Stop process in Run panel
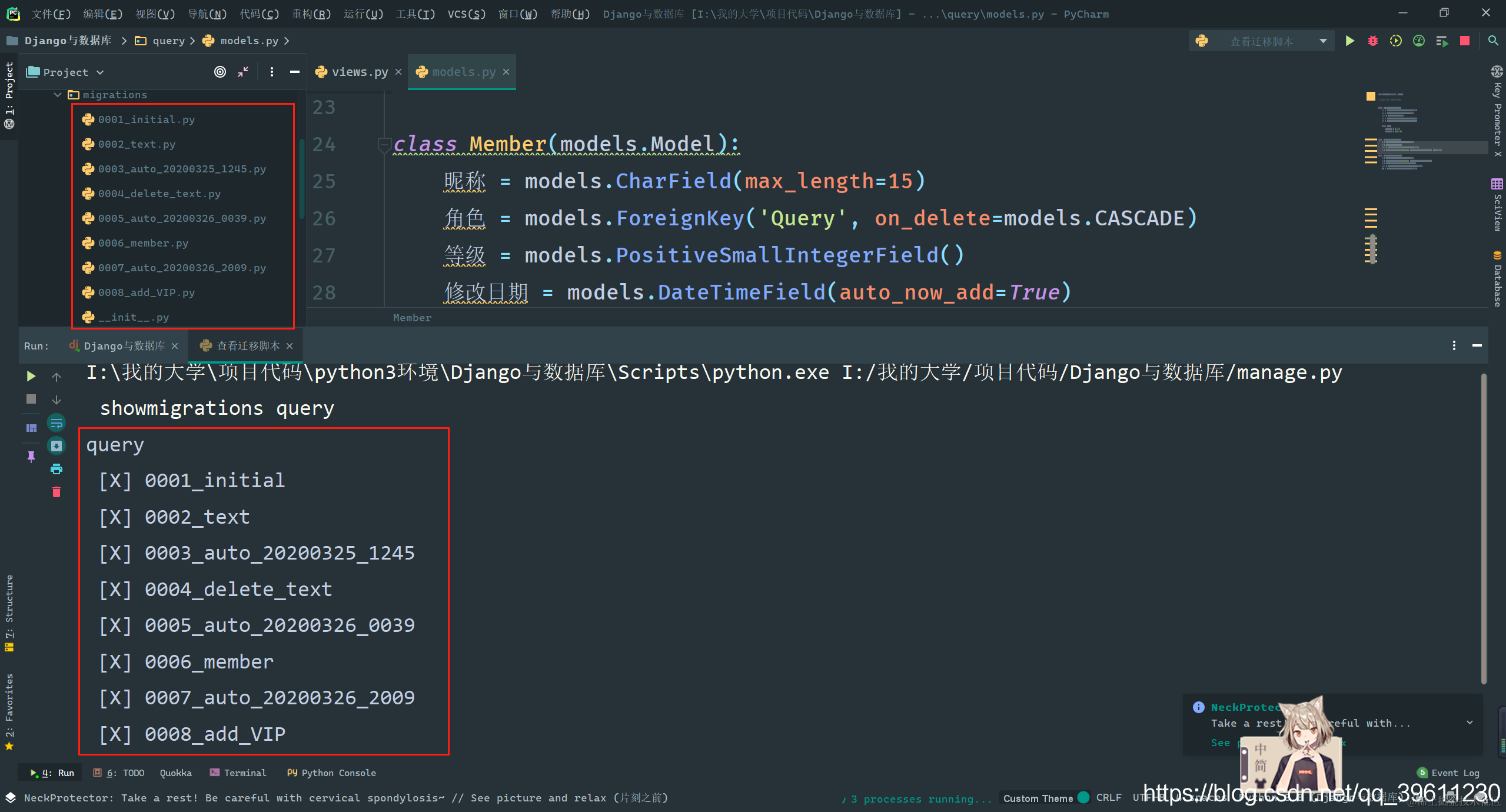The image size is (1506, 812). [x=31, y=400]
